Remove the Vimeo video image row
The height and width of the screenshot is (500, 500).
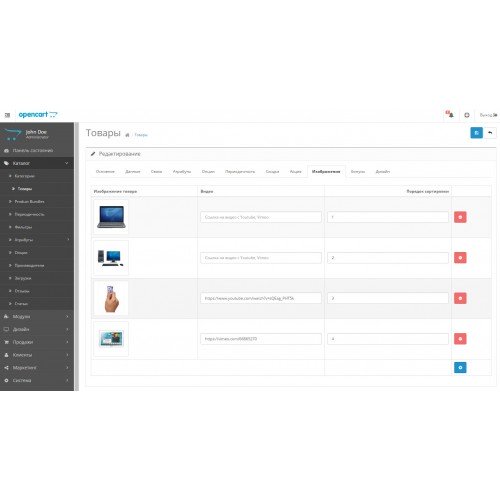460,339
